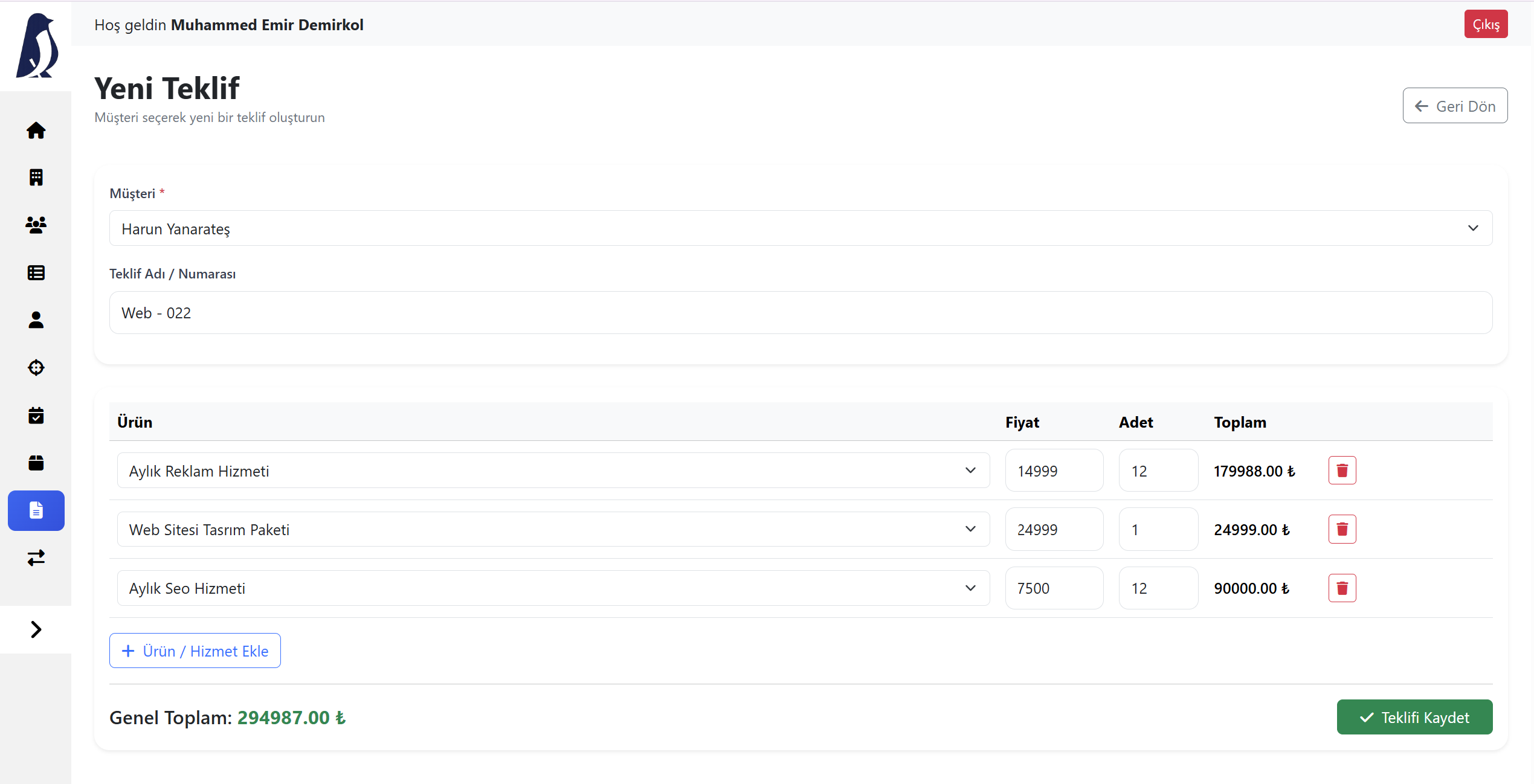Screen dimensions: 1534x784
Task: Click the Ürün / Hizmet Ekle button
Action: tap(195, 651)
